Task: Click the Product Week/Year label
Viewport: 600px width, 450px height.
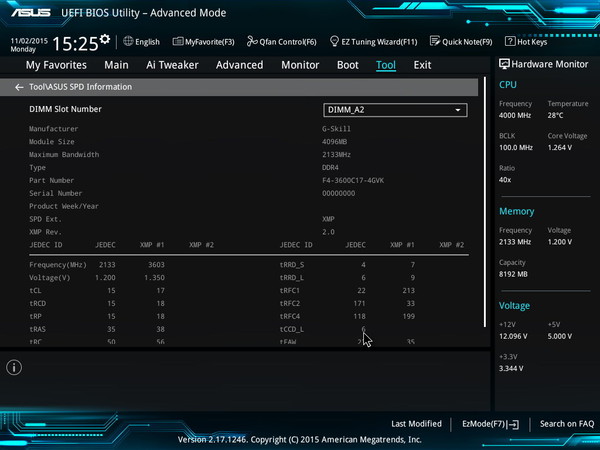Action: coord(64,206)
